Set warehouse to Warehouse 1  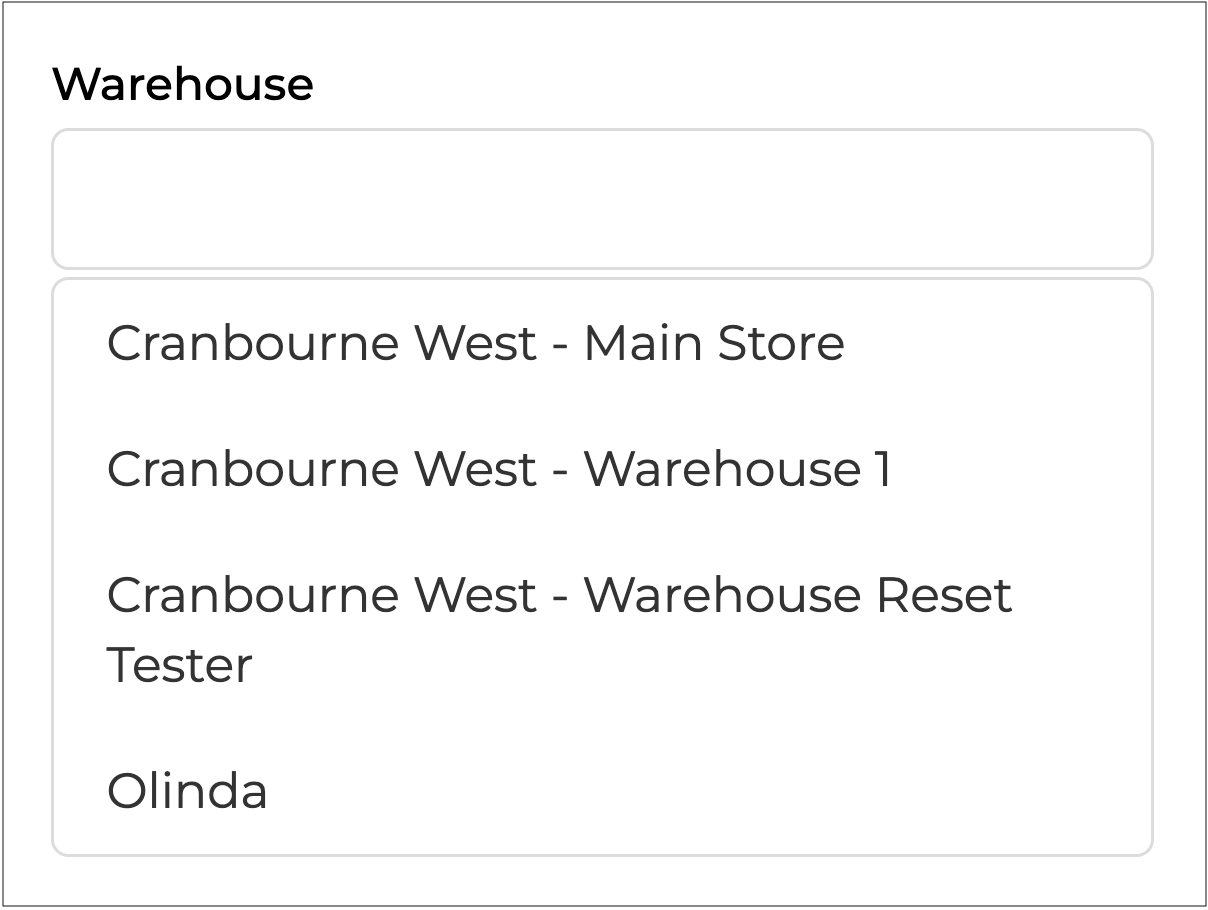tap(499, 469)
